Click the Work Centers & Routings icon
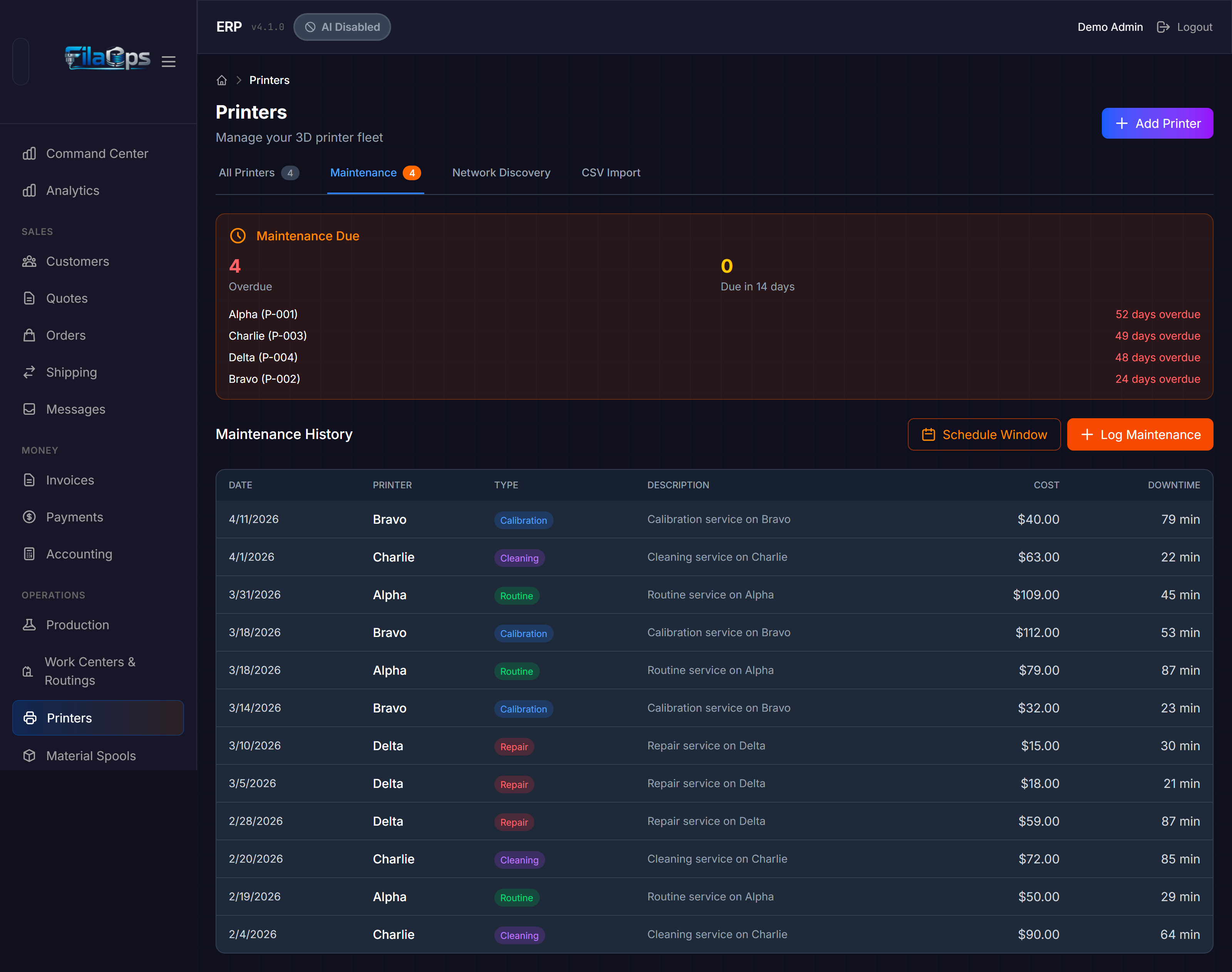Image resolution: width=1232 pixels, height=972 pixels. [x=27, y=672]
